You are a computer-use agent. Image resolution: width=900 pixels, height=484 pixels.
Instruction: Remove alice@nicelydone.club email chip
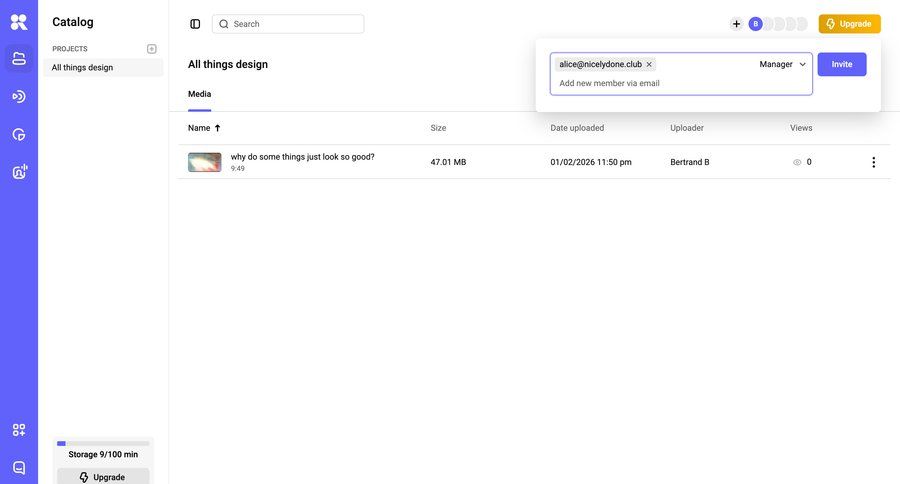(x=649, y=64)
